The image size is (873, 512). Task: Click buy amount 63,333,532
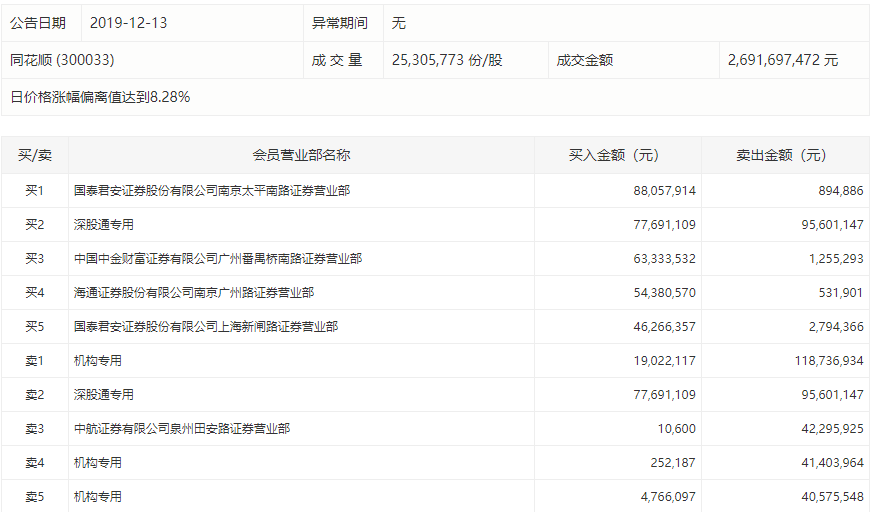(x=664, y=259)
